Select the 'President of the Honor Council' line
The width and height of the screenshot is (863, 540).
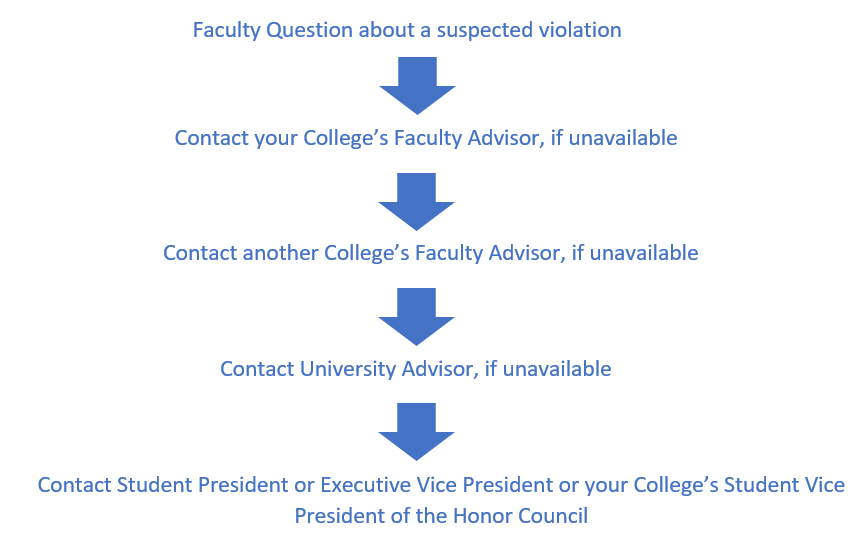tap(441, 516)
